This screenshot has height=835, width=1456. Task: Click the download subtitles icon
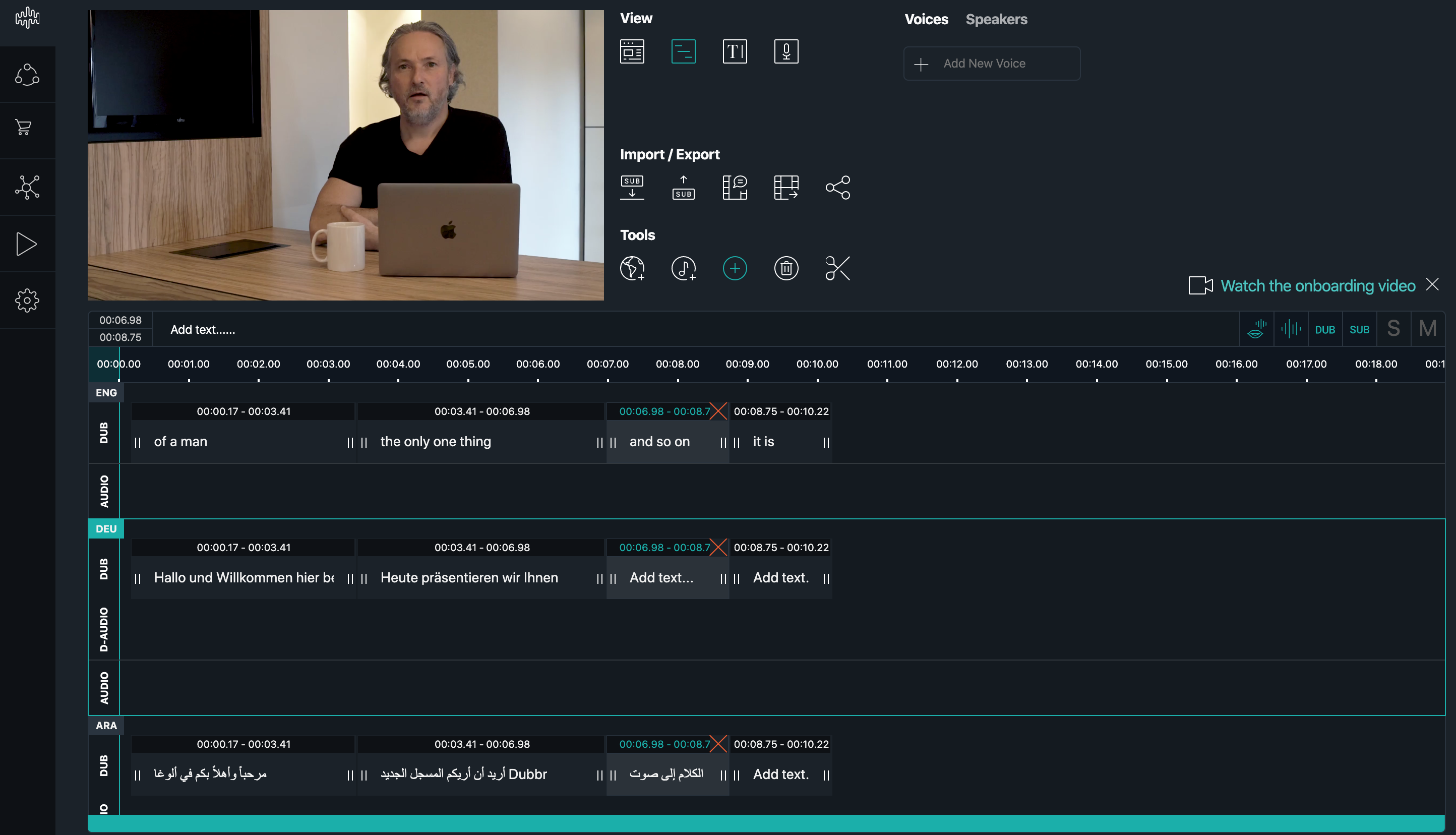632,188
